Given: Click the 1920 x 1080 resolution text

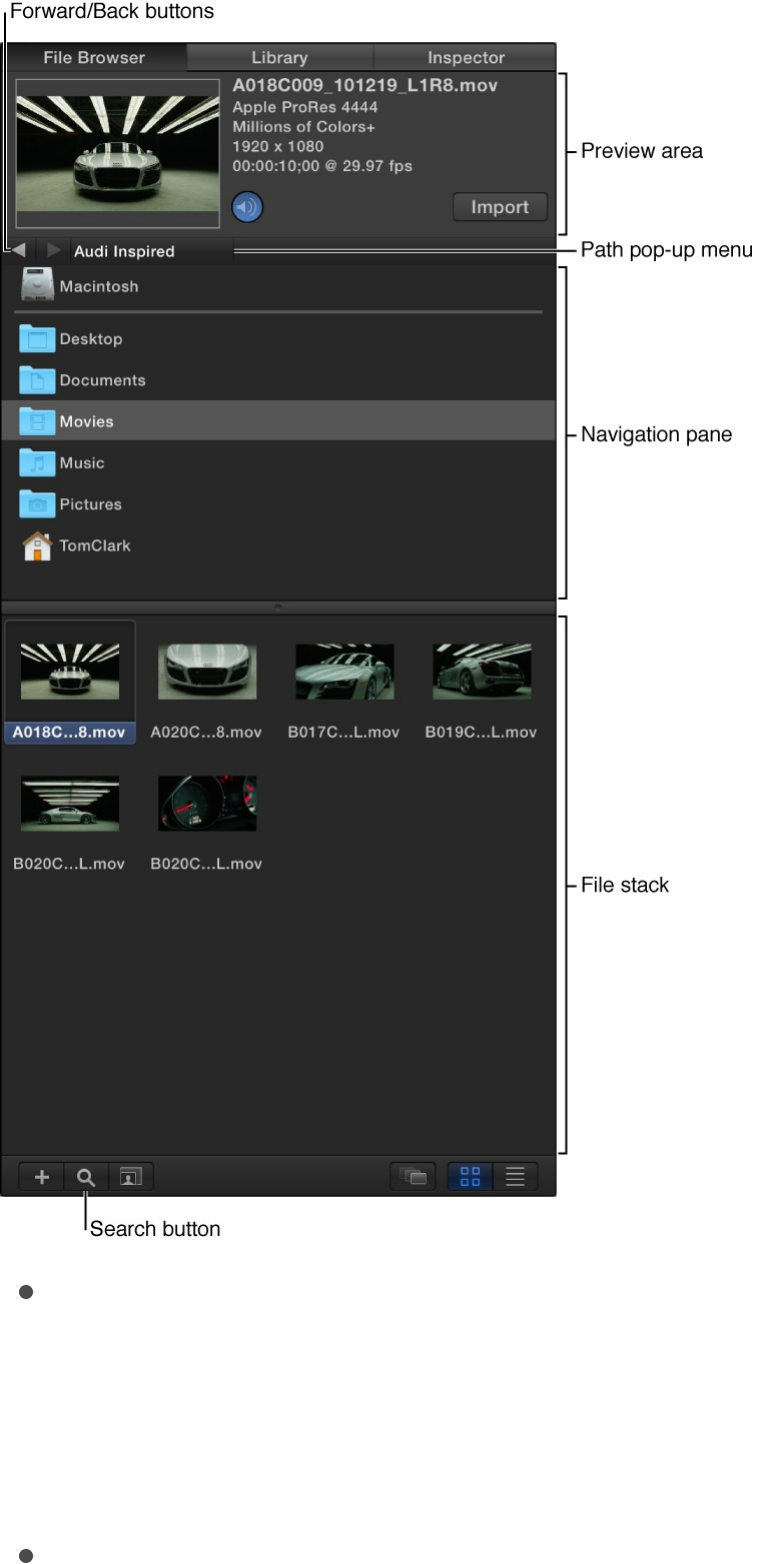Looking at the screenshot, I should point(278,146).
